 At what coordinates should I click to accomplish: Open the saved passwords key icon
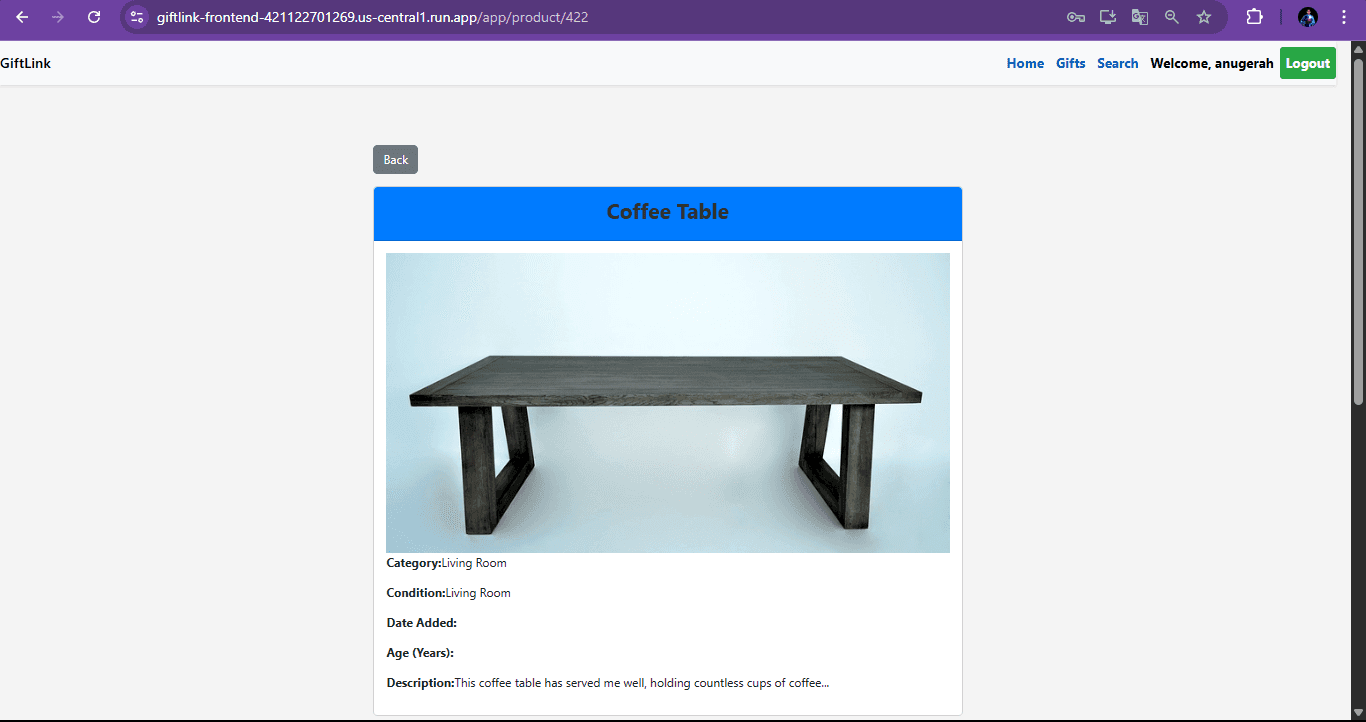[1075, 17]
